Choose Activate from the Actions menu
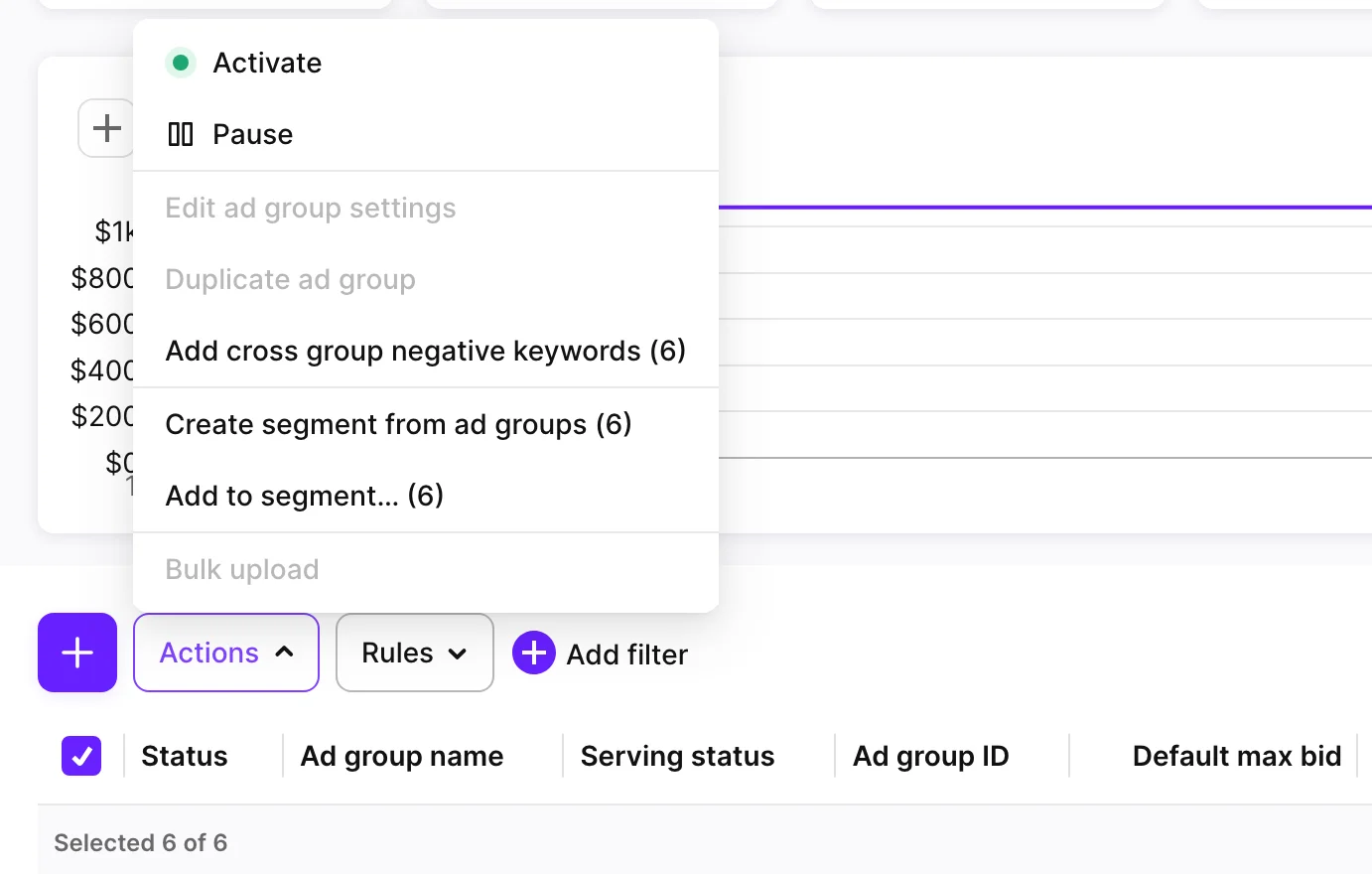The height and width of the screenshot is (874, 1372). pyautogui.click(x=426, y=63)
